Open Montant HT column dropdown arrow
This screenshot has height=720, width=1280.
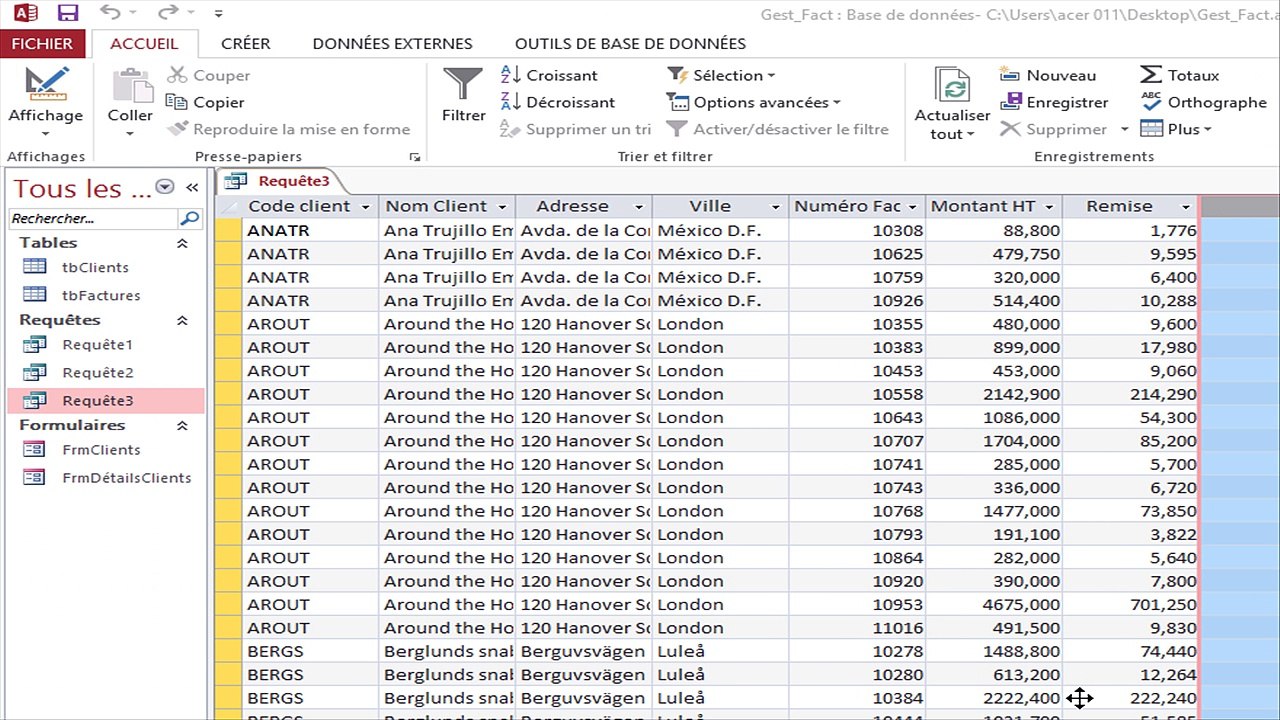point(1049,207)
